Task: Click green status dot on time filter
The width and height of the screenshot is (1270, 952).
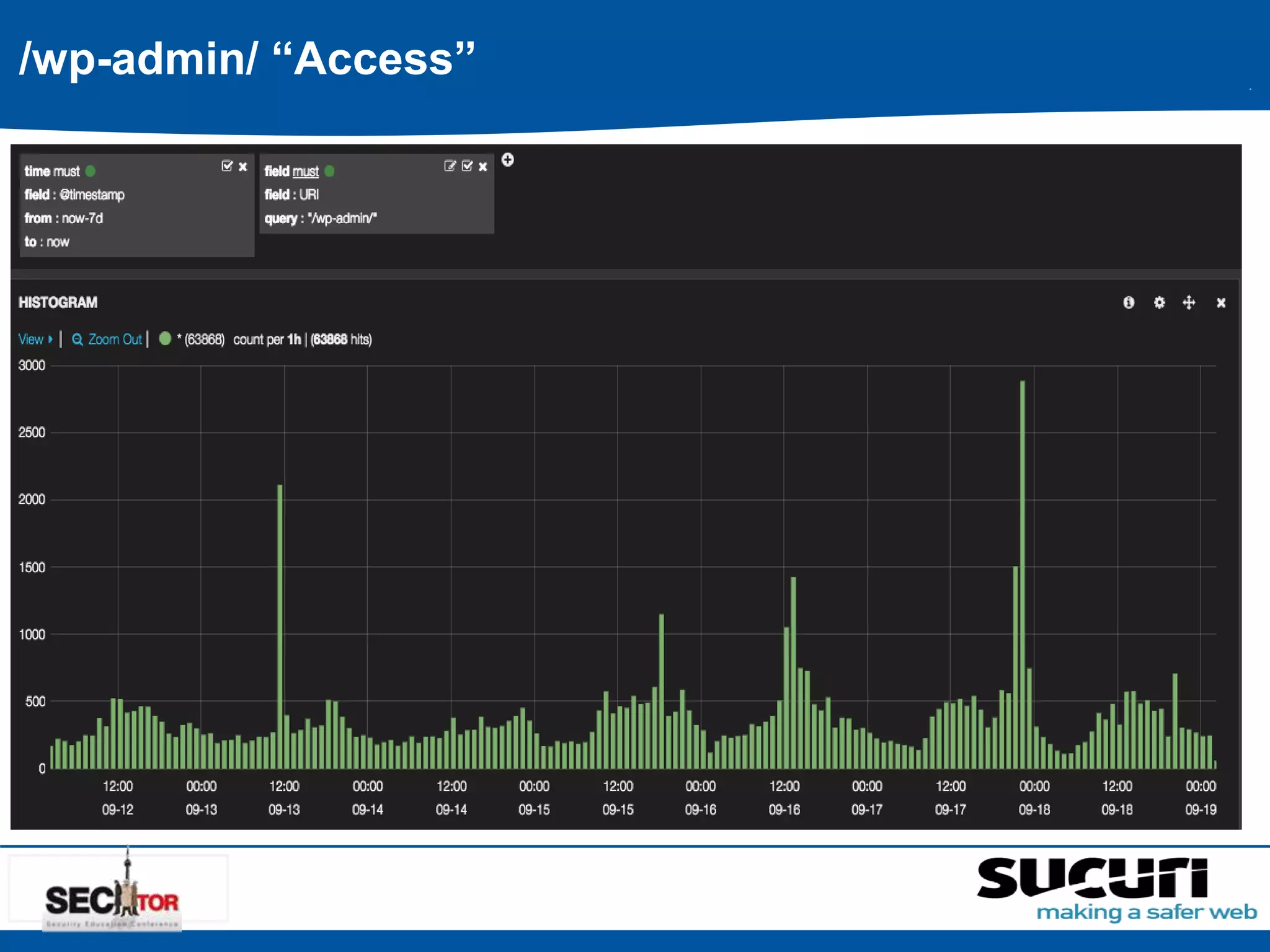Action: 91,171
